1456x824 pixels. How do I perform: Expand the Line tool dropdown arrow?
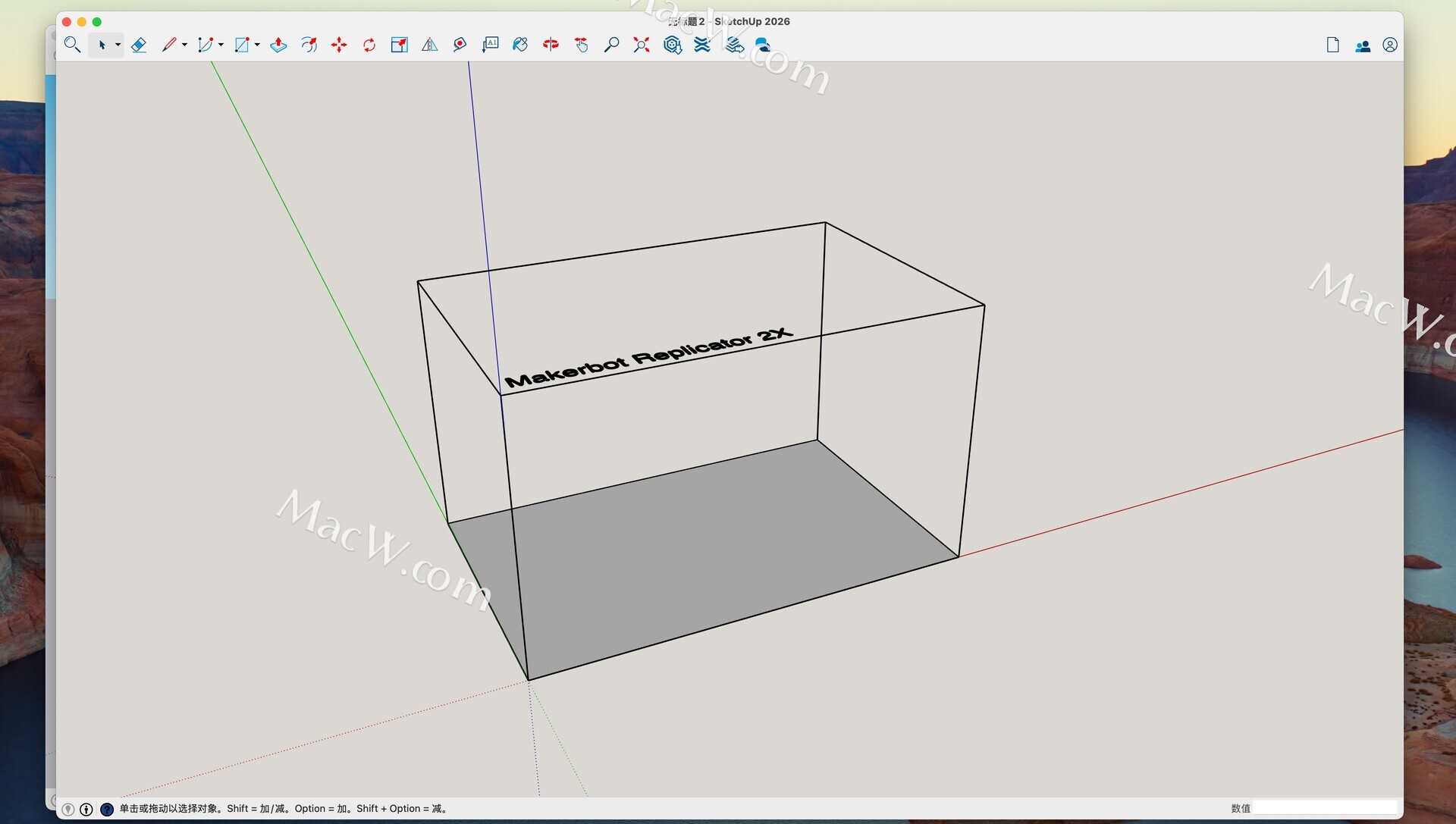pyautogui.click(x=184, y=45)
